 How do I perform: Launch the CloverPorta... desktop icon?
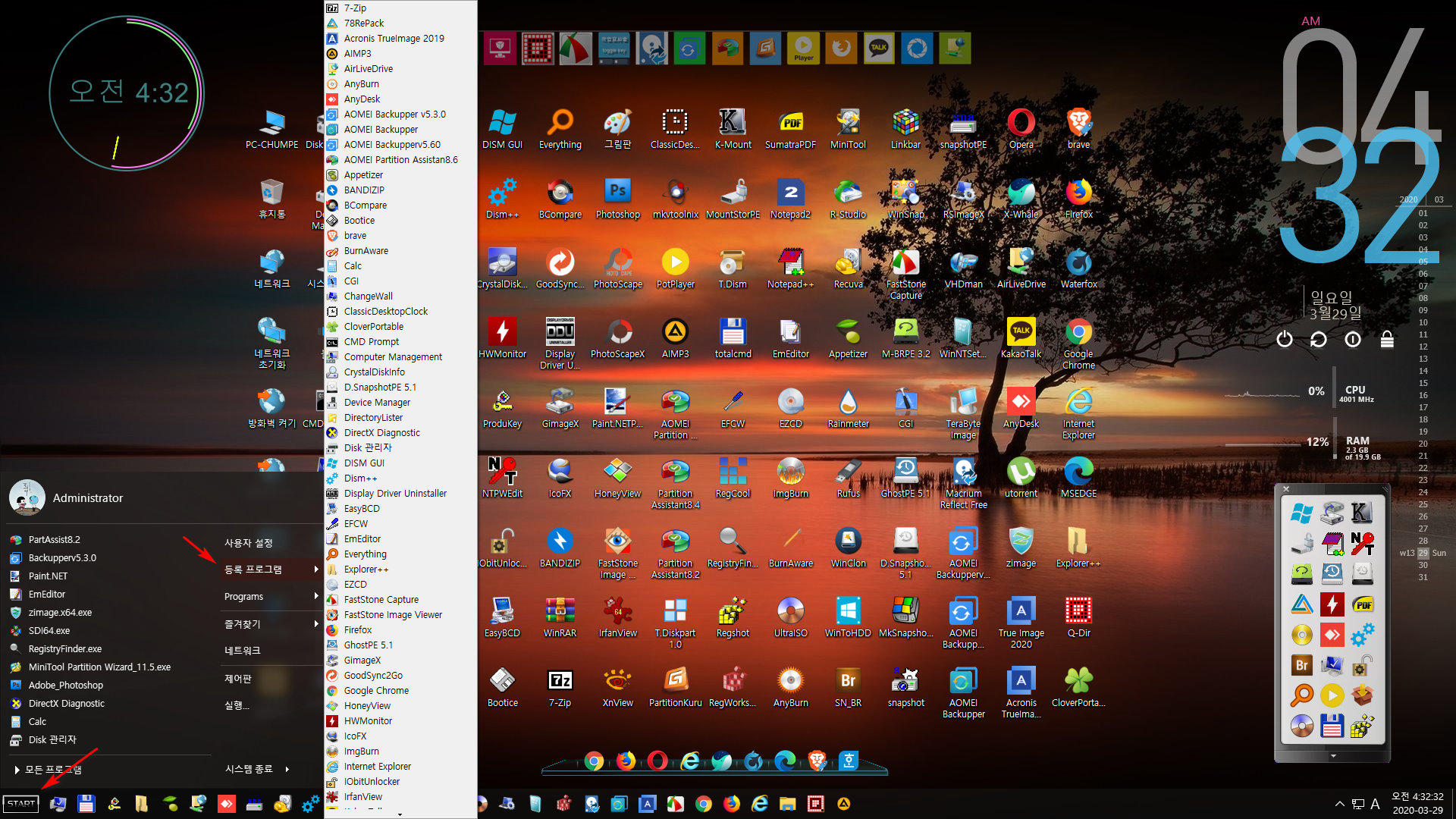[1078, 686]
